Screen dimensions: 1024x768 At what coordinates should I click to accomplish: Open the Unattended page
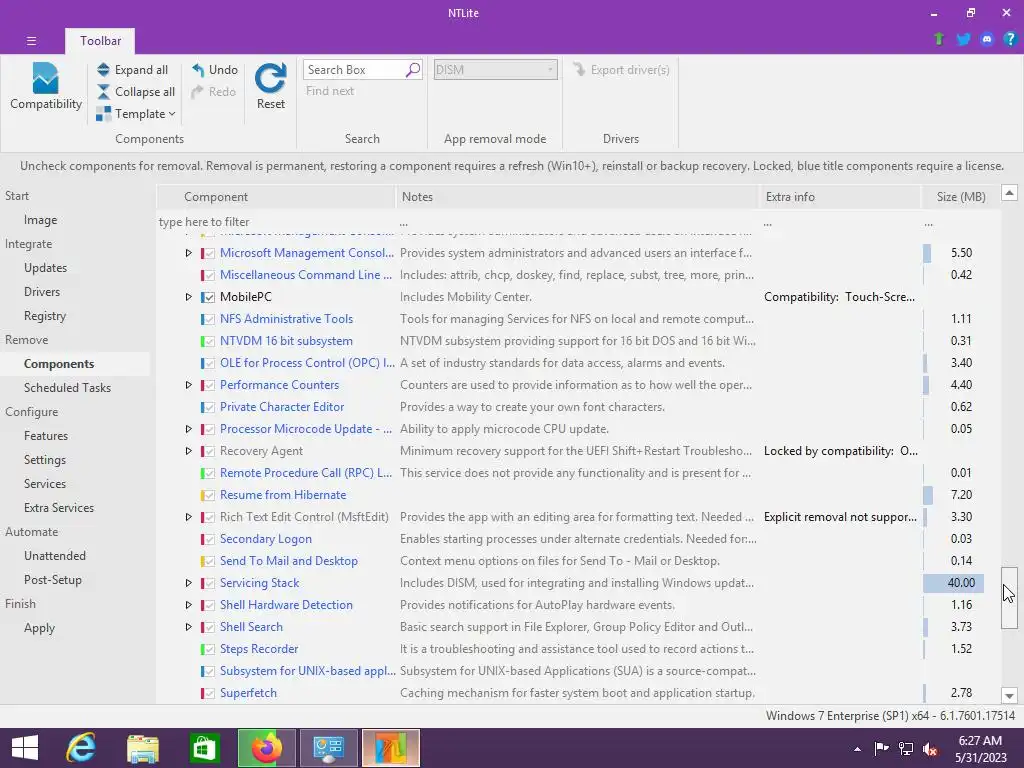55,556
